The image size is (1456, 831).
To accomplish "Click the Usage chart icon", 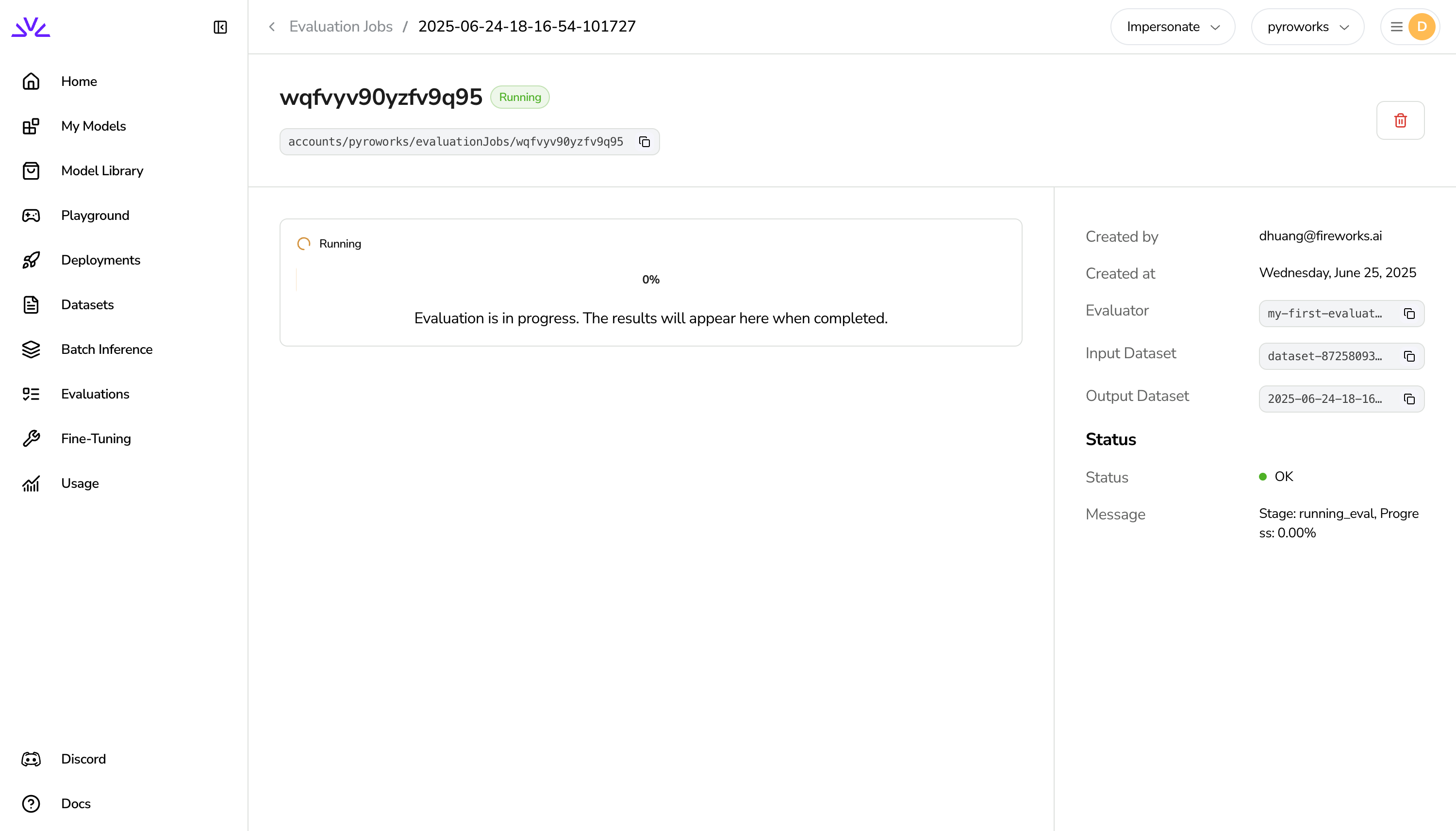I will coord(31,483).
